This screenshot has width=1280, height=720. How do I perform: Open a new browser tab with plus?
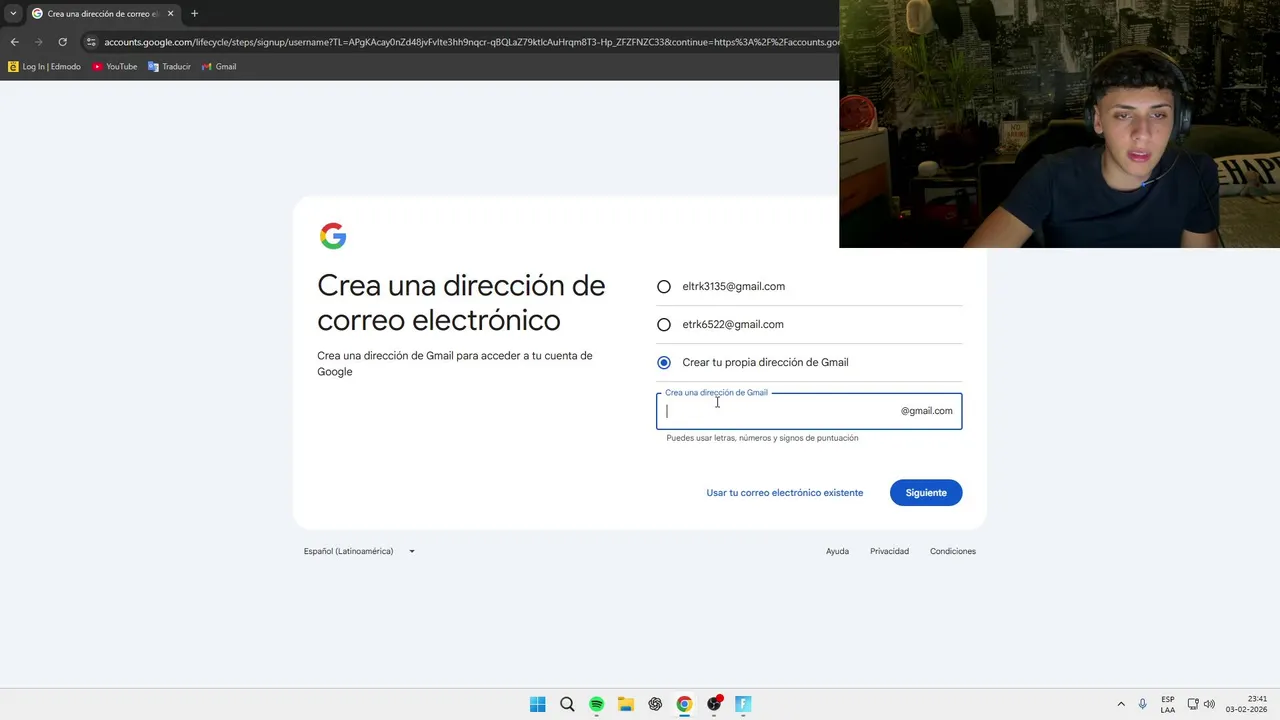(194, 14)
